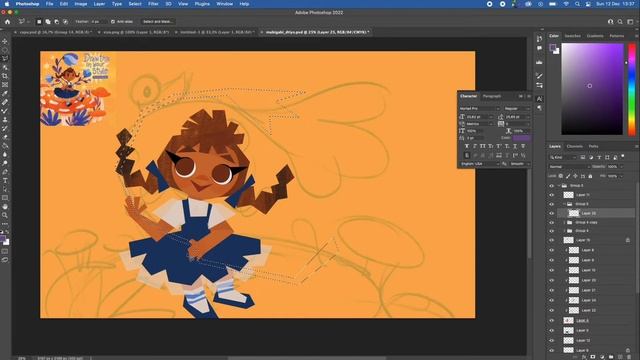The width and height of the screenshot is (640, 360).
Task: Toggle visibility of Group 8
Action: pos(552,186)
